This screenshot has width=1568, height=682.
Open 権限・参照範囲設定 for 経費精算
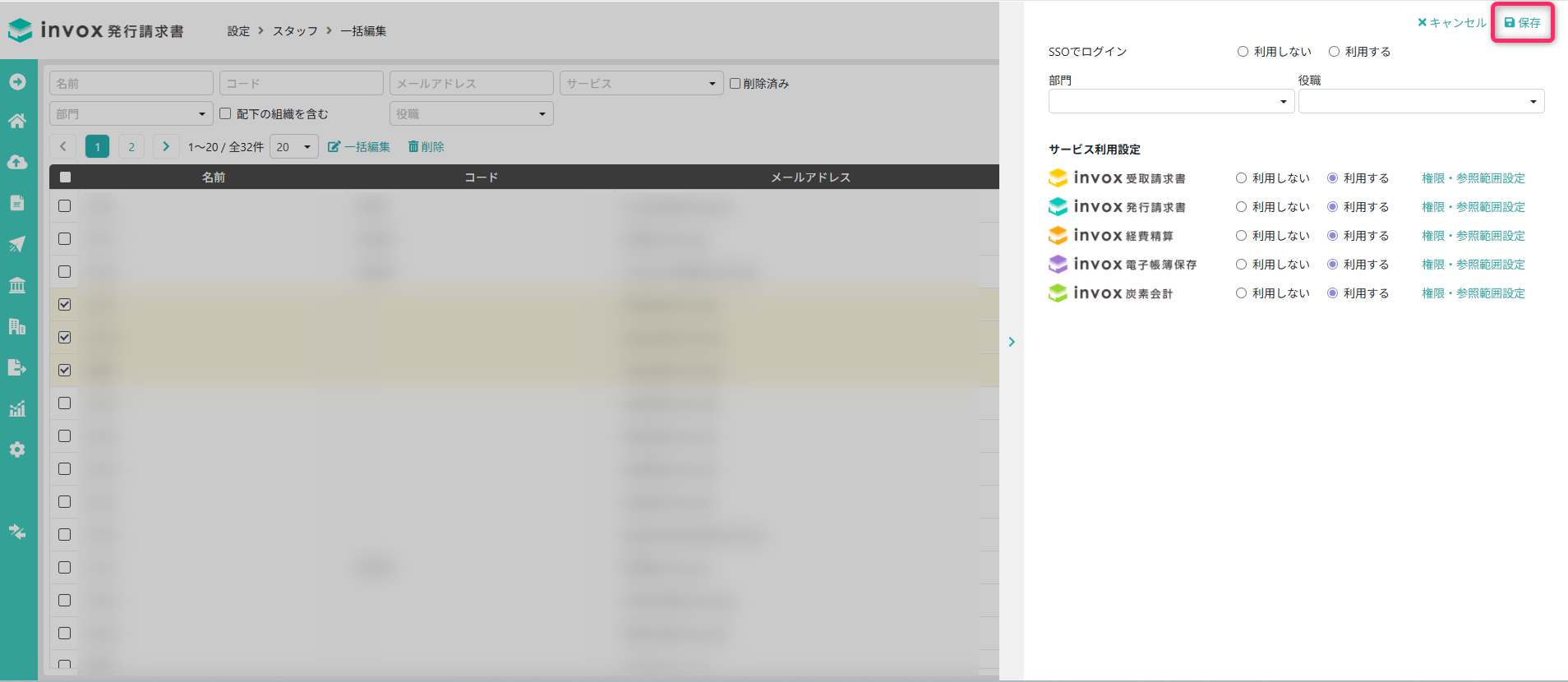(x=1473, y=236)
